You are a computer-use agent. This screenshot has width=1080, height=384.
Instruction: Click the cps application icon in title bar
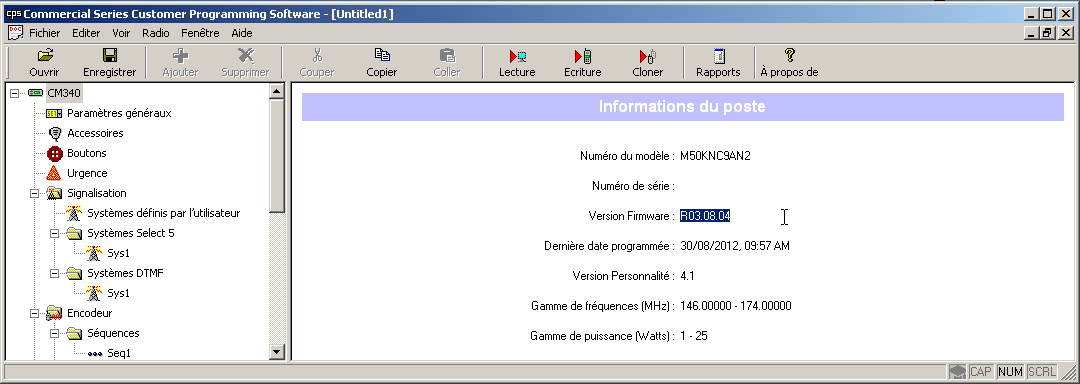pyautogui.click(x=13, y=13)
